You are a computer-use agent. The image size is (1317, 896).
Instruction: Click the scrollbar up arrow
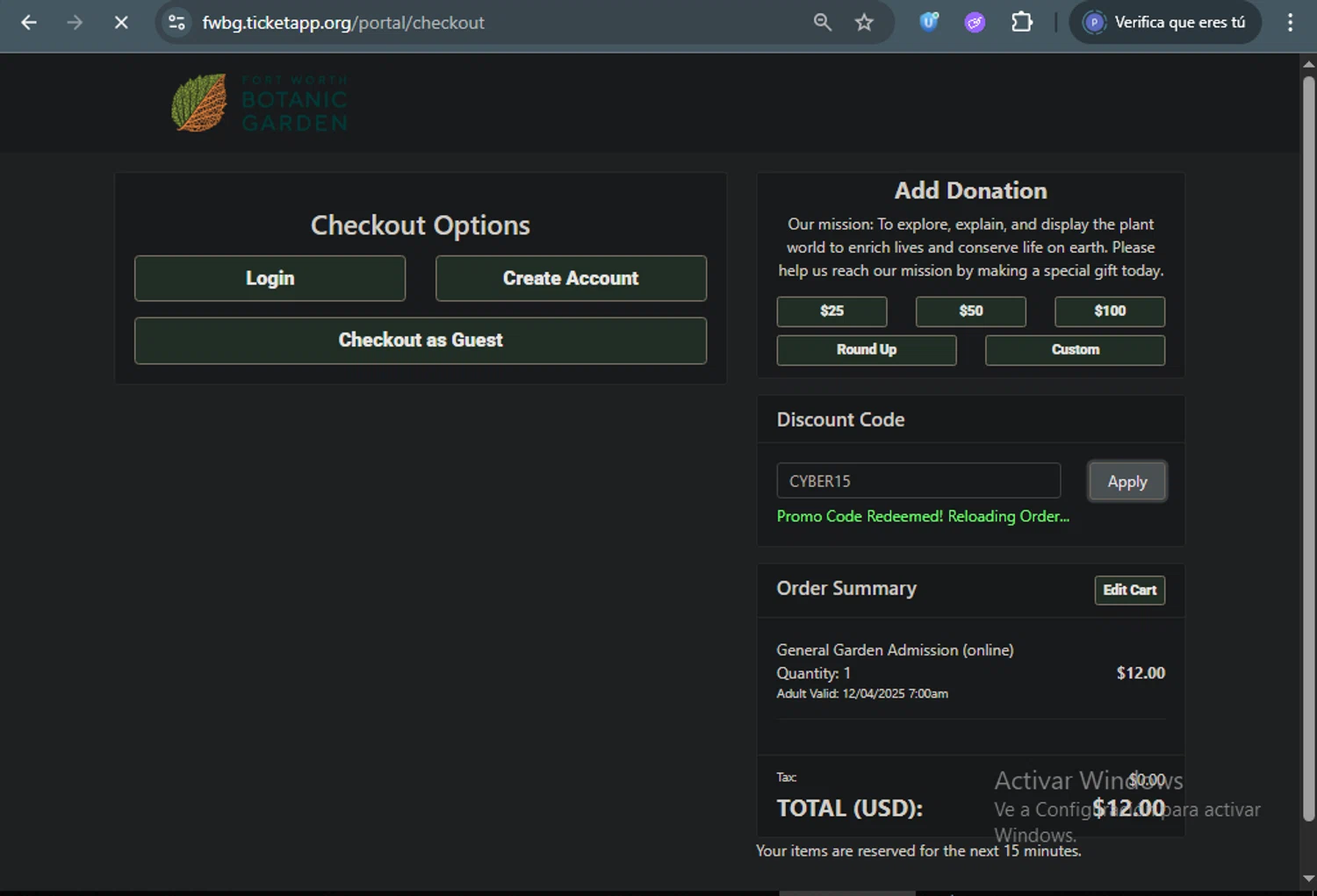point(1308,63)
